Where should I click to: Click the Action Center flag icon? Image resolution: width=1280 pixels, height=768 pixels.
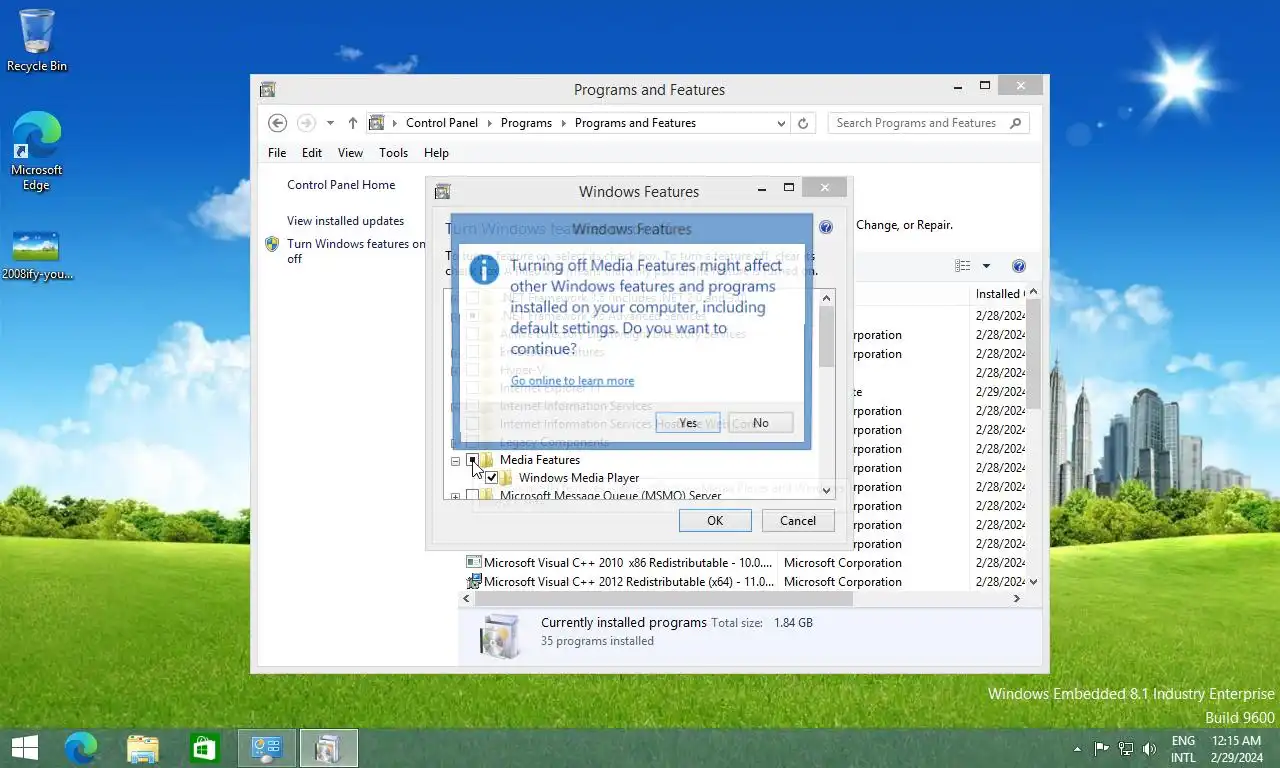point(1102,748)
